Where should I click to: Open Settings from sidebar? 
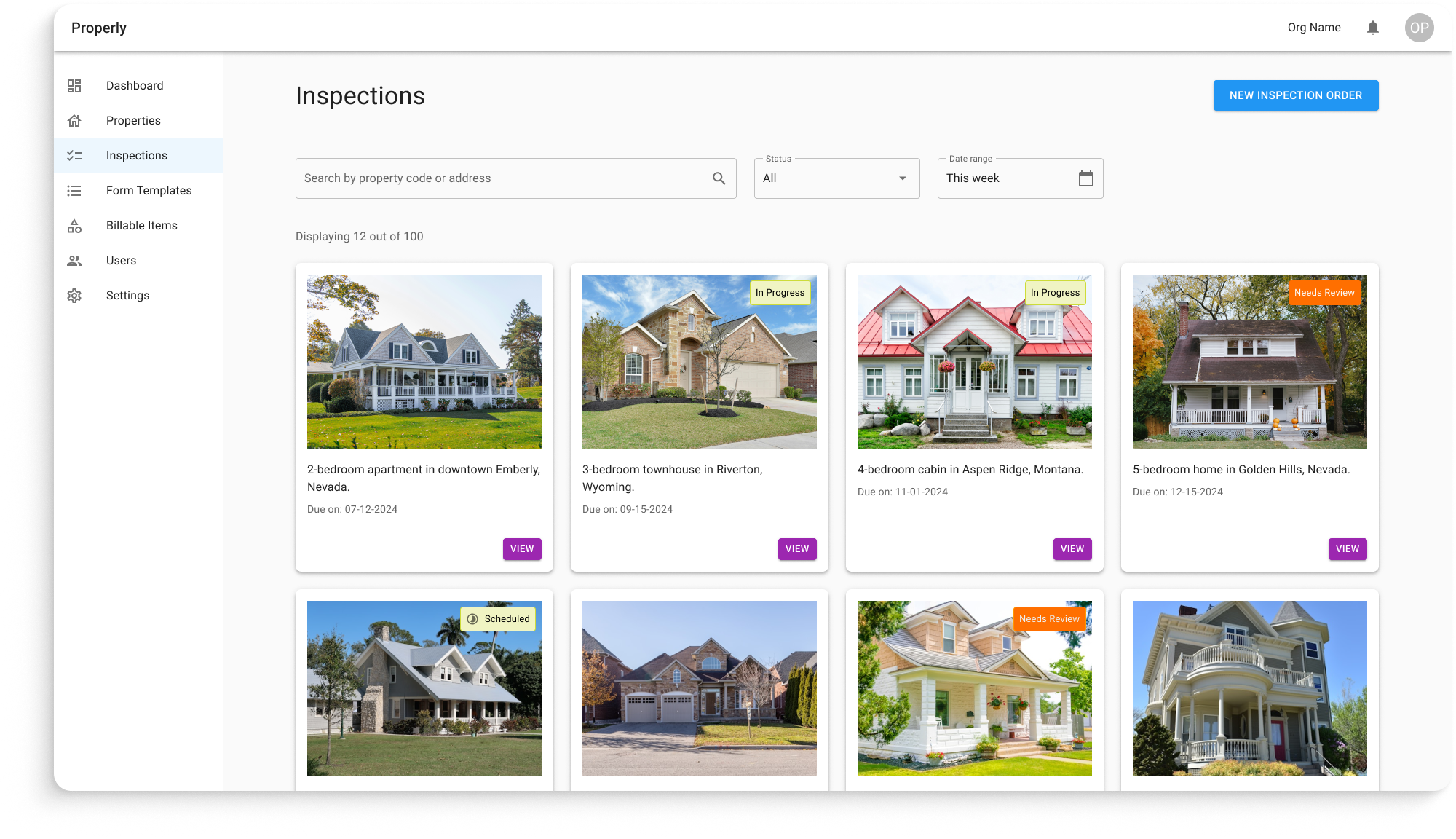pyautogui.click(x=138, y=296)
